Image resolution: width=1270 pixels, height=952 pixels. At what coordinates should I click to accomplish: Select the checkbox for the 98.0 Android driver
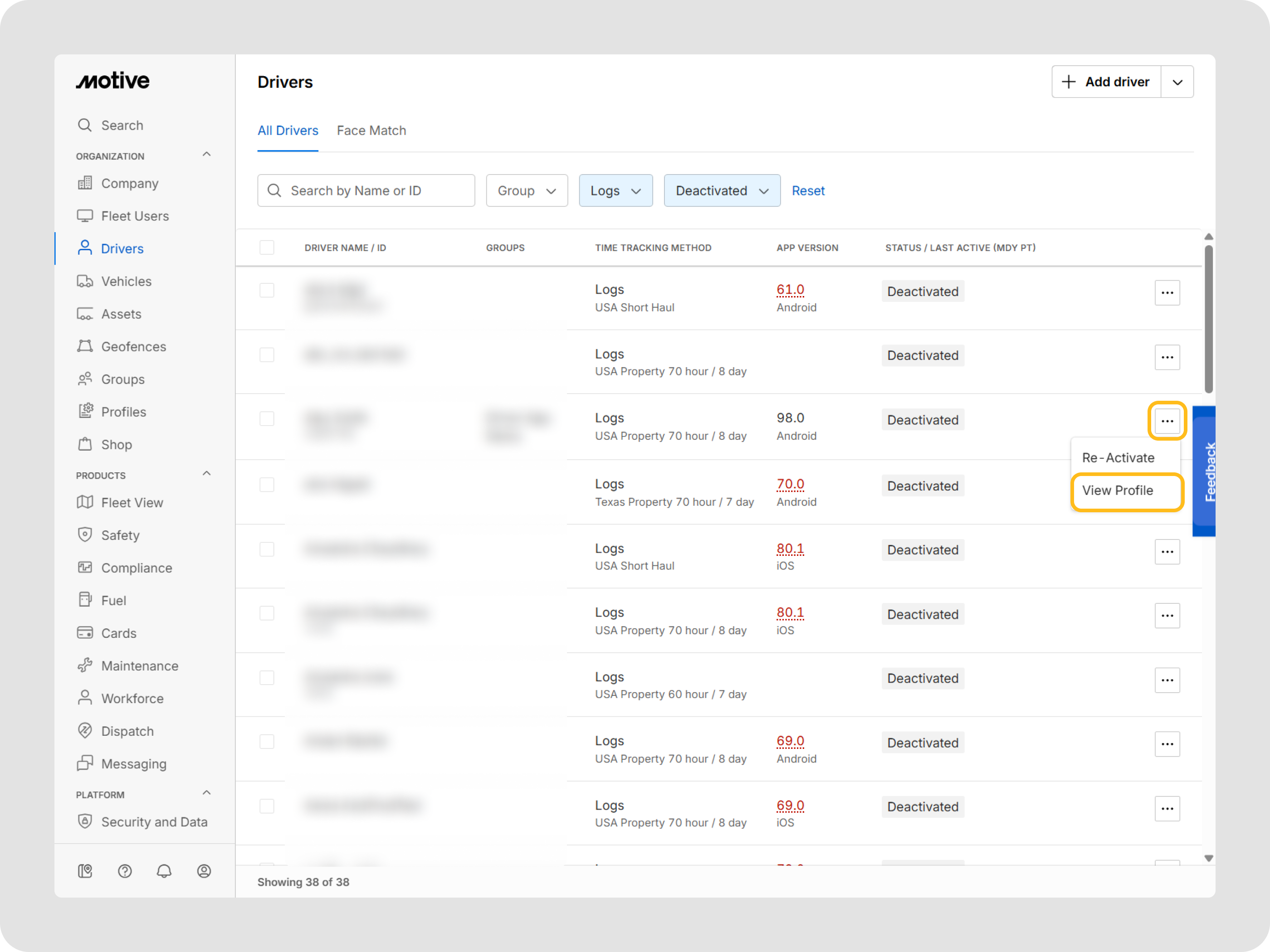tap(267, 419)
